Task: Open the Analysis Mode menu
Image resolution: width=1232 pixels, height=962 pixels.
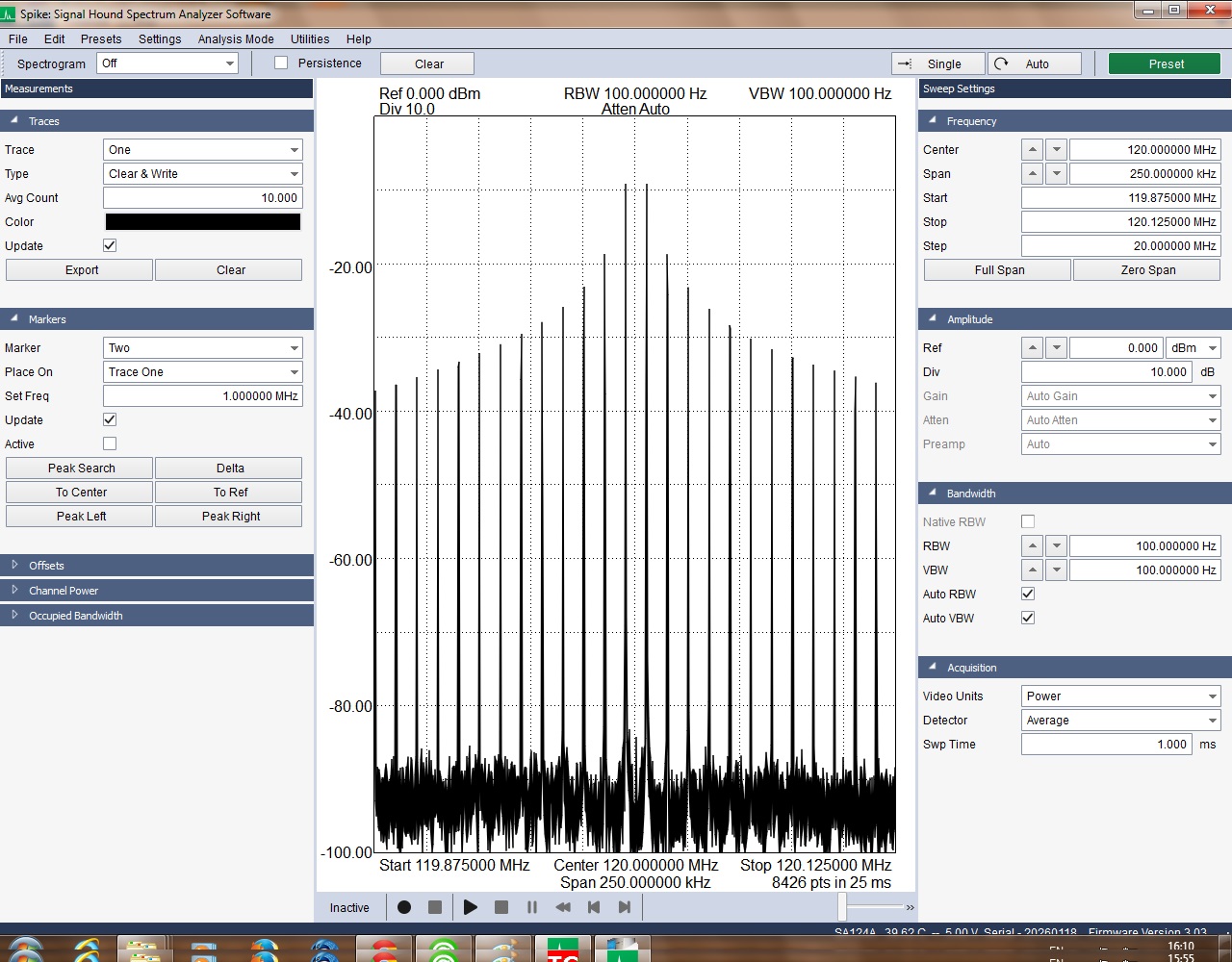Action: pyautogui.click(x=236, y=39)
